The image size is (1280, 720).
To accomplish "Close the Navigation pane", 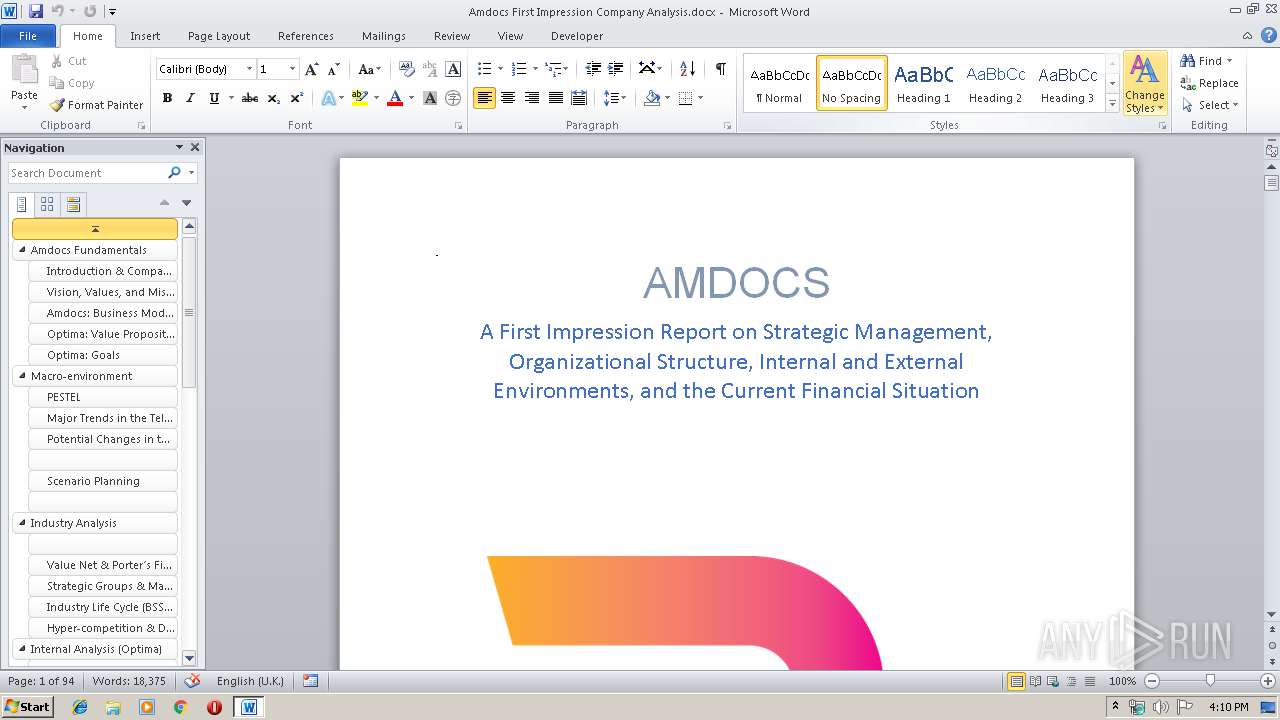I will coord(195,147).
